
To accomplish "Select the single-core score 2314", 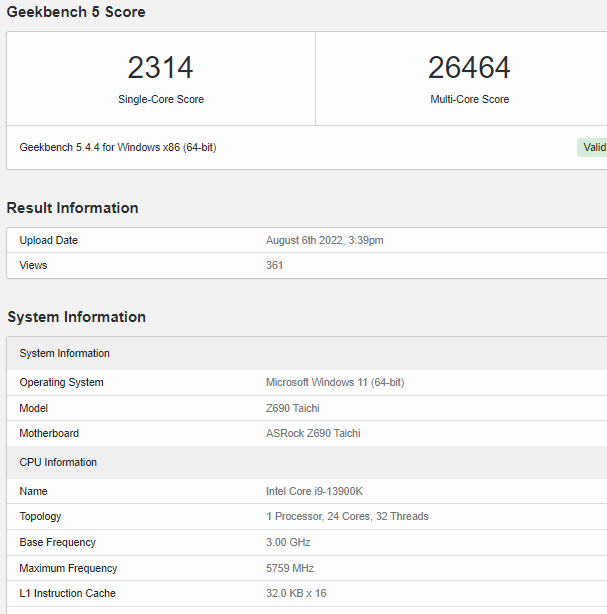I will (x=161, y=68).
